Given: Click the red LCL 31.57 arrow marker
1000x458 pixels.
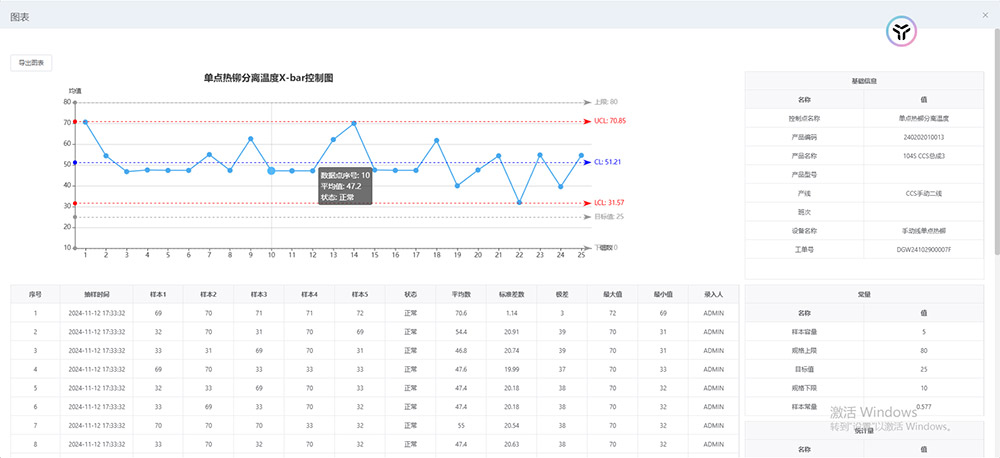Looking at the screenshot, I should 587,203.
